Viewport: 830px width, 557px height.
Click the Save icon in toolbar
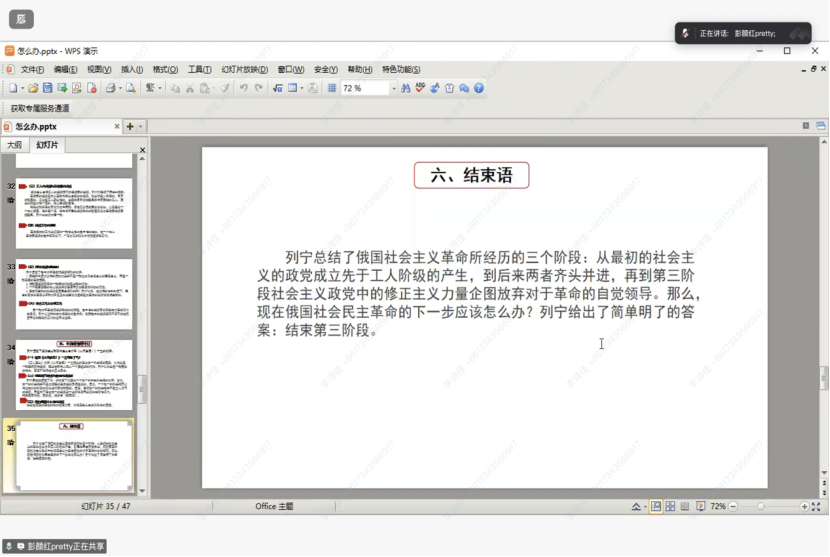47,88
